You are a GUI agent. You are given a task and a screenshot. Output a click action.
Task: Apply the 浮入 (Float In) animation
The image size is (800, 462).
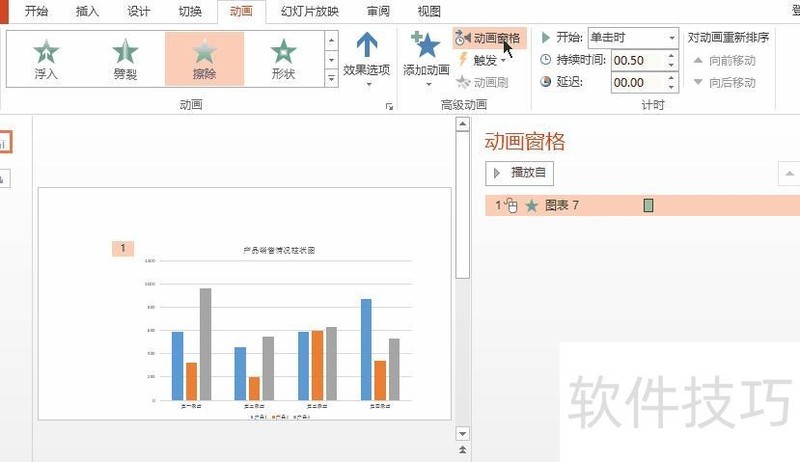[x=46, y=59]
